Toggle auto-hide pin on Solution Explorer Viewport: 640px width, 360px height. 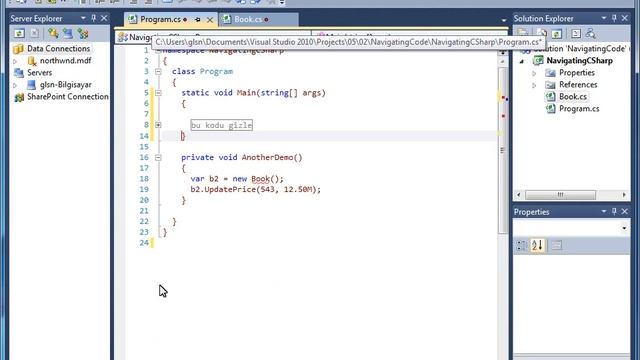614,18
